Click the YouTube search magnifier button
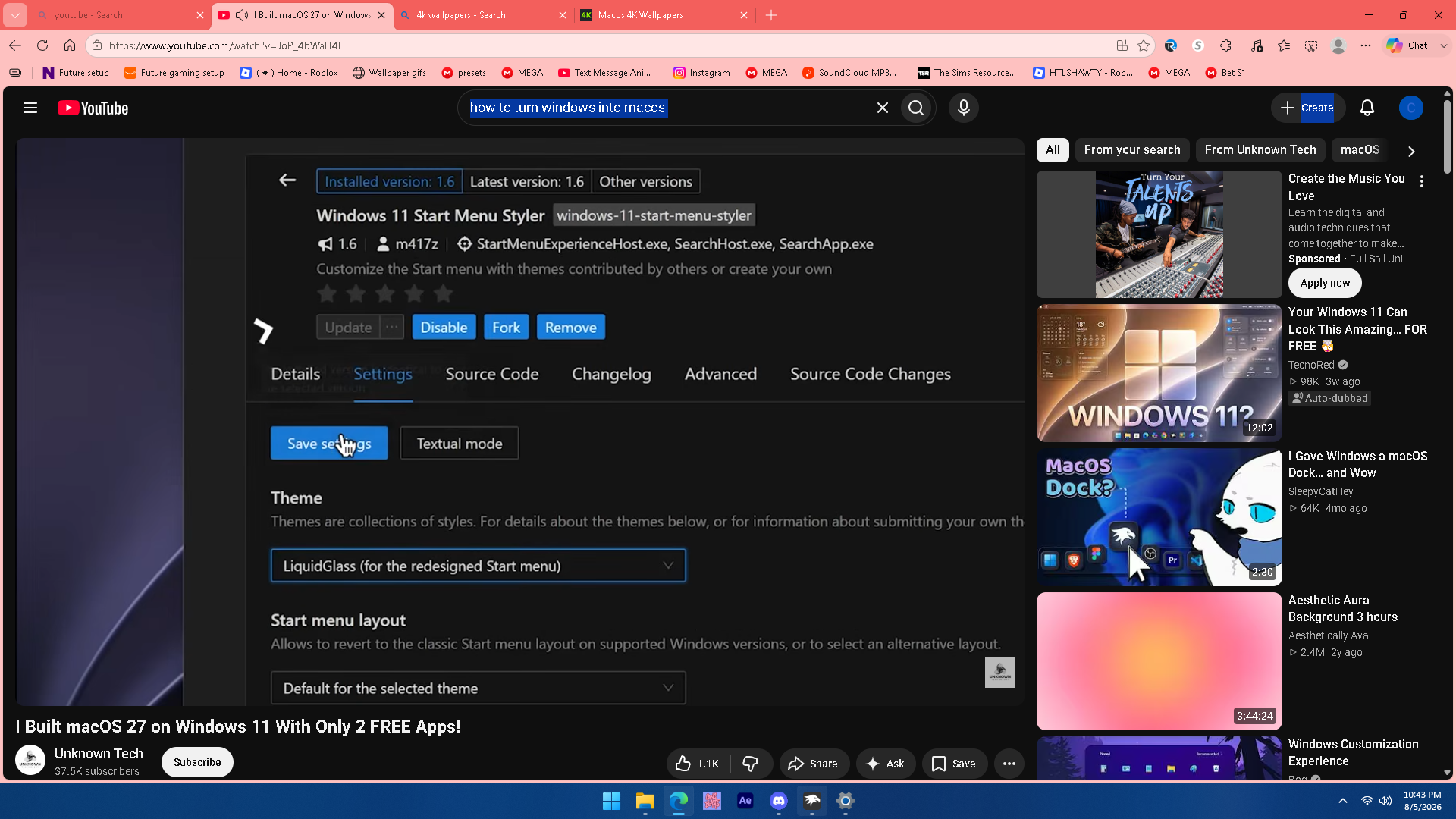Screen dimensions: 1456x819 tap(916, 108)
